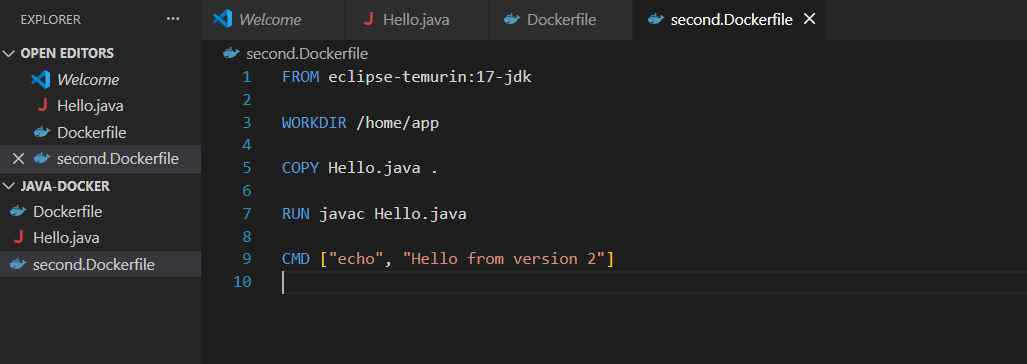
Task: Open Dockerfile in JAVA-DOCKER folder
Action: point(100,211)
